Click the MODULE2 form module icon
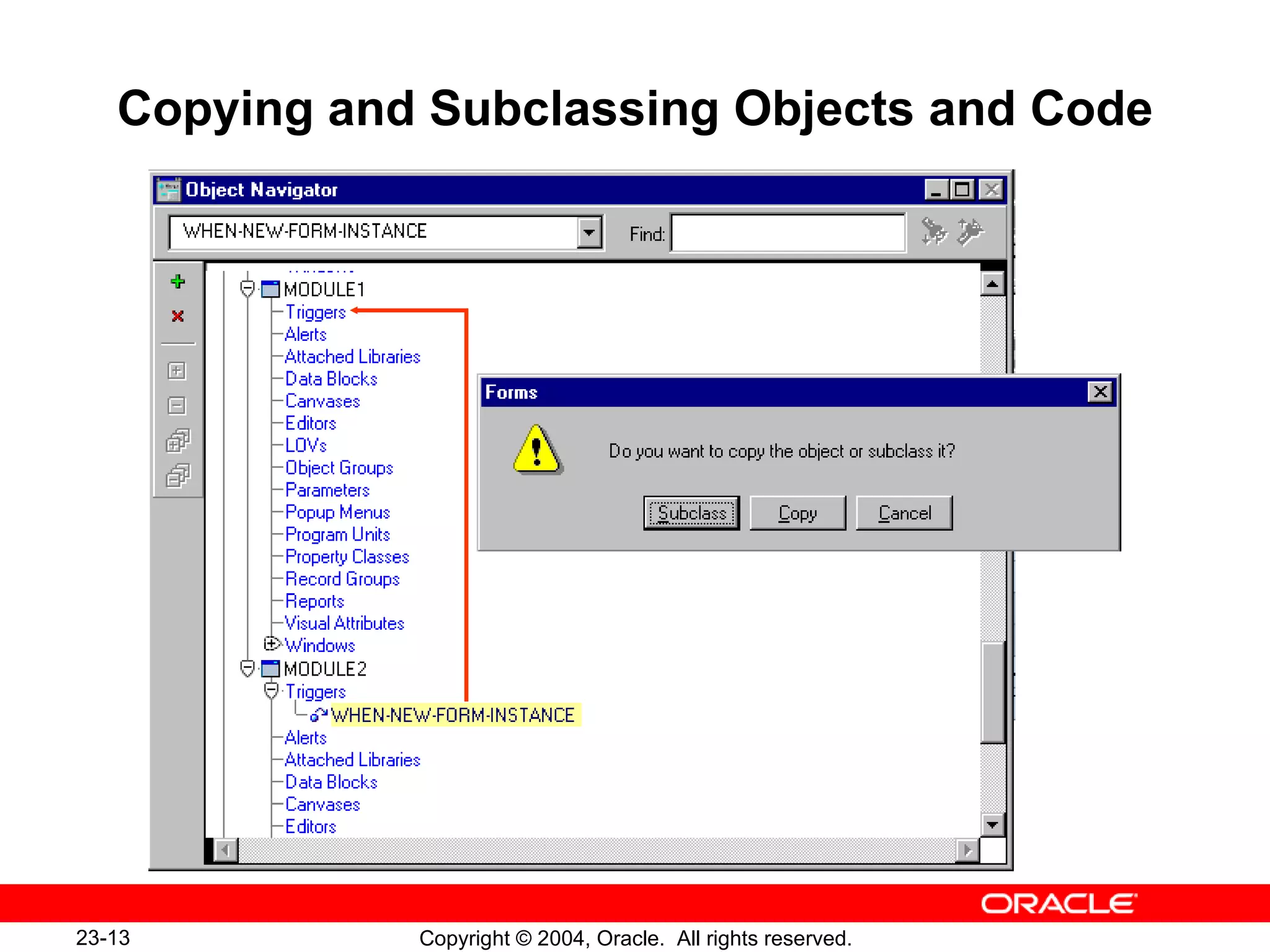The image size is (1270, 952). click(270, 669)
